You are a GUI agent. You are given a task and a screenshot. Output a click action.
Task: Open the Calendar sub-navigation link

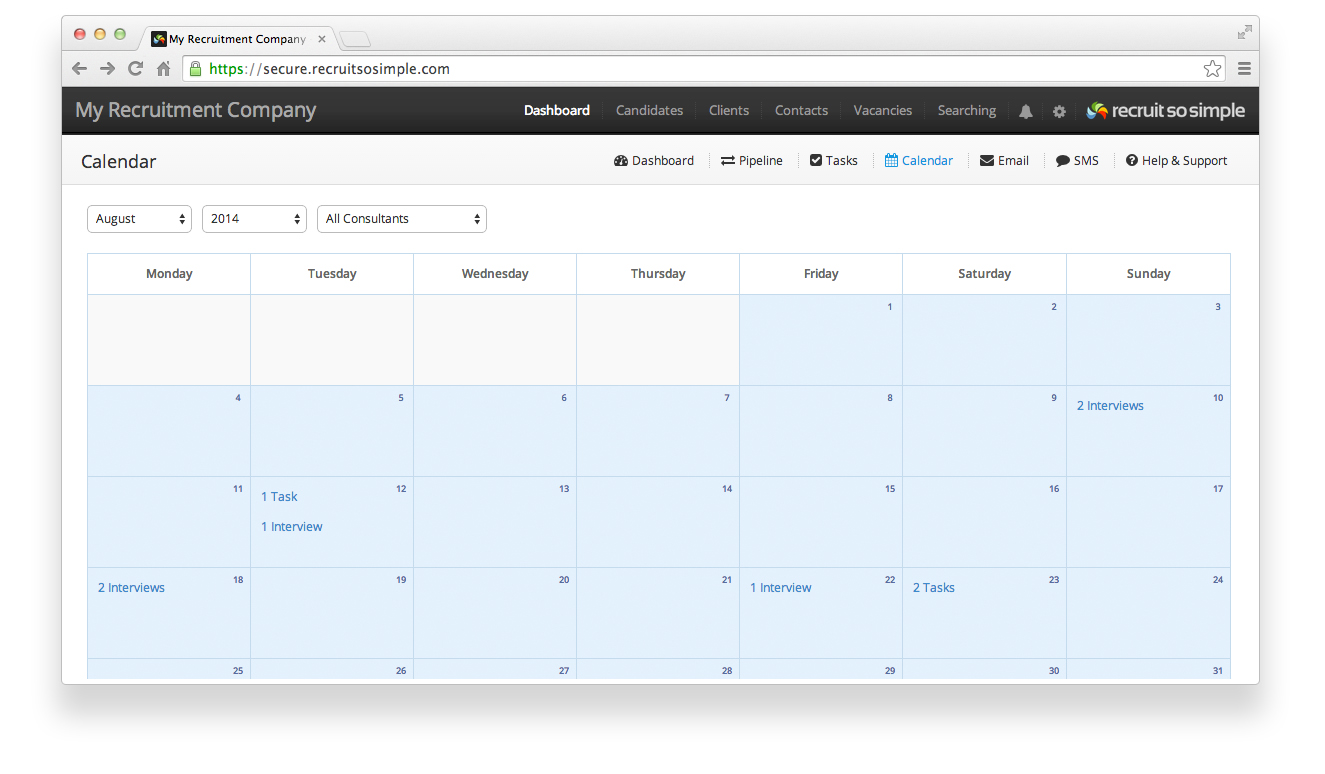(x=919, y=161)
